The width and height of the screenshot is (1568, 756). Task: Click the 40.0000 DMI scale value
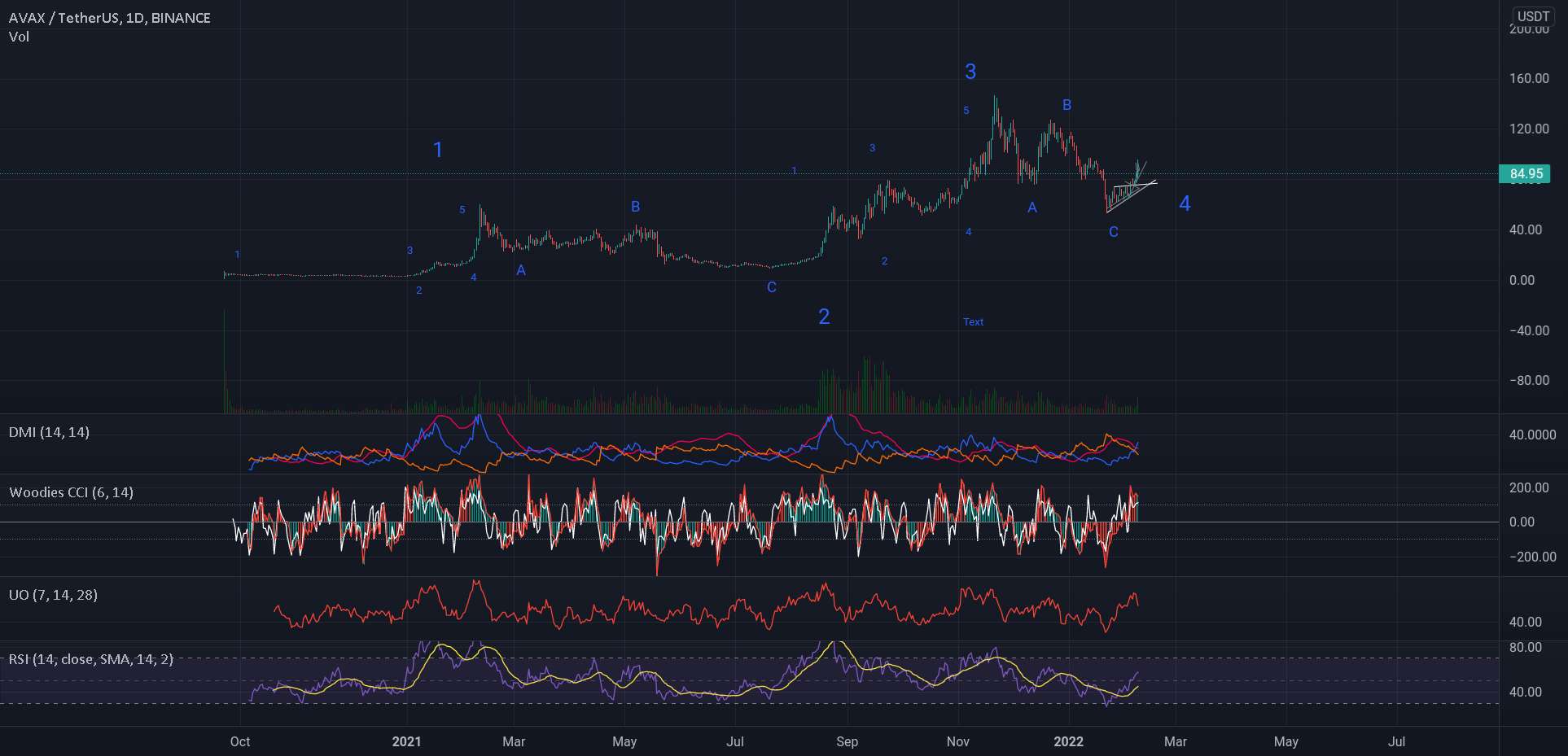pyautogui.click(x=1532, y=435)
